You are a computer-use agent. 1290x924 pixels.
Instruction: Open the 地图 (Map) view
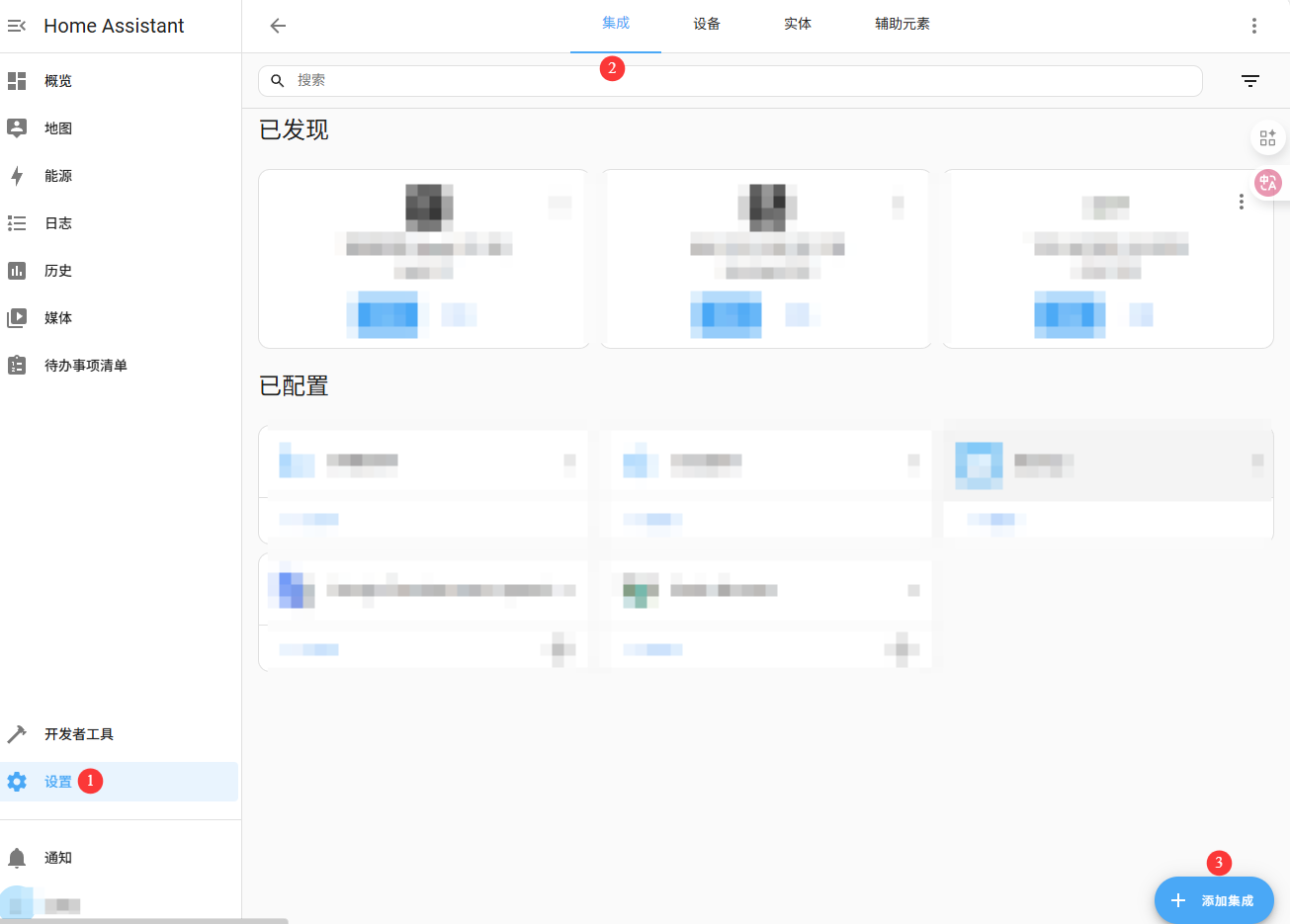coord(56,127)
